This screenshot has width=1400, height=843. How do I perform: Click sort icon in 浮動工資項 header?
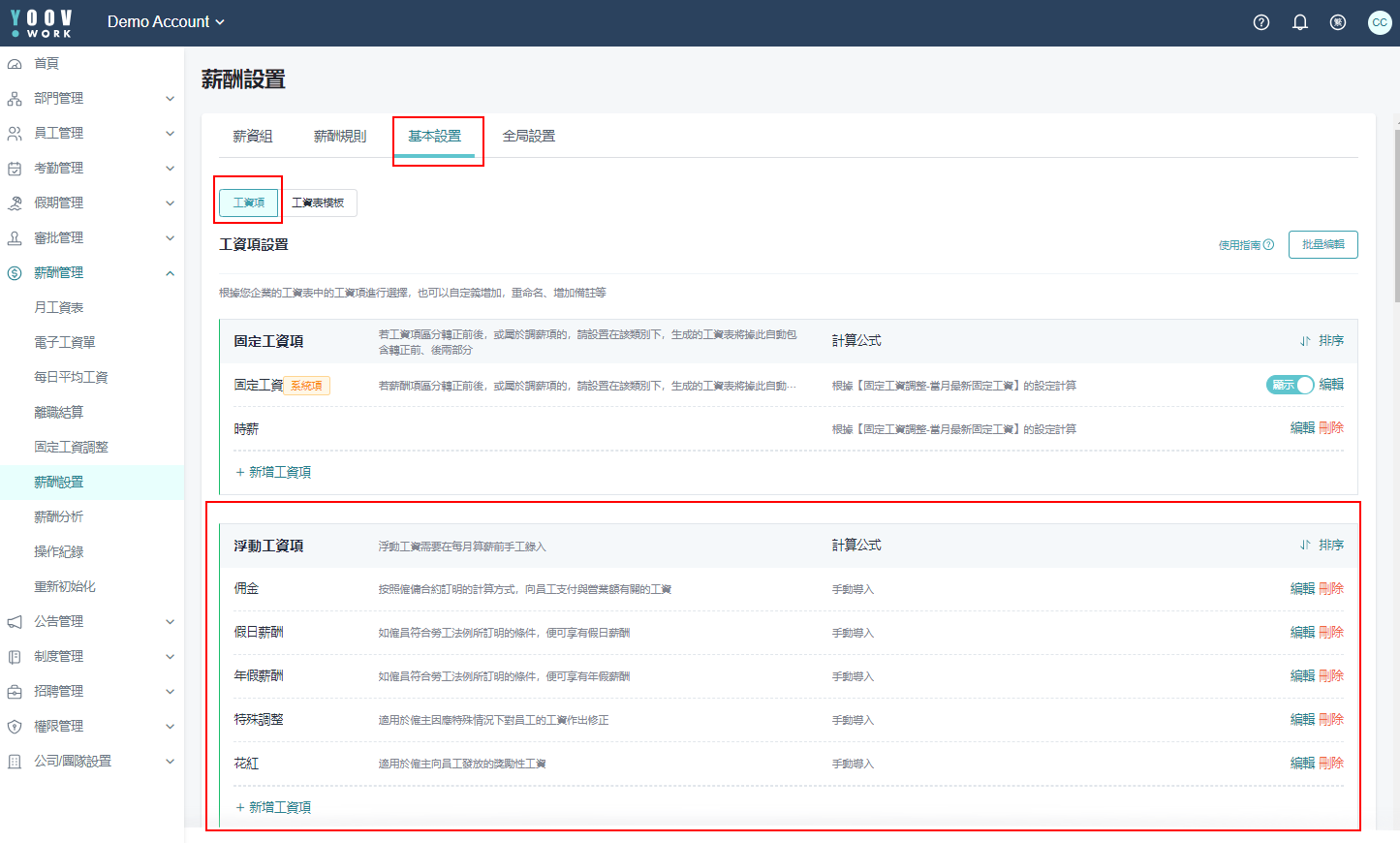pyautogui.click(x=1305, y=546)
